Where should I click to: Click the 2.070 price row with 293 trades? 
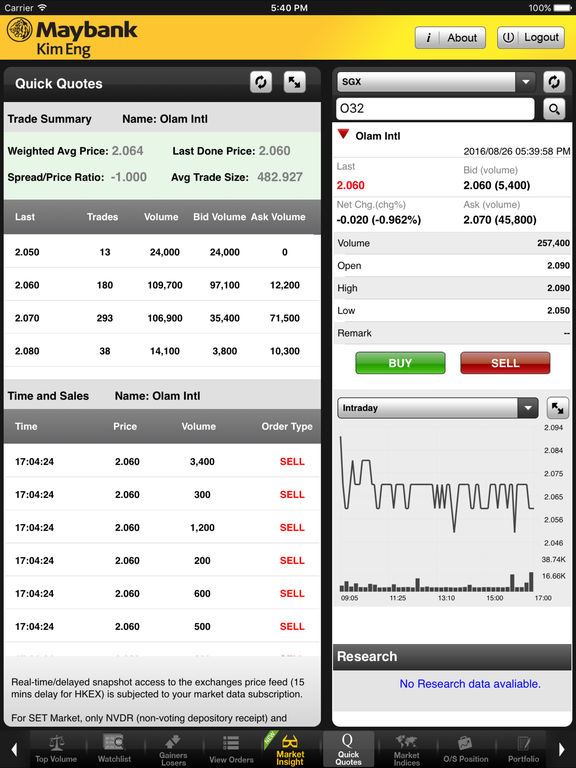(x=162, y=318)
